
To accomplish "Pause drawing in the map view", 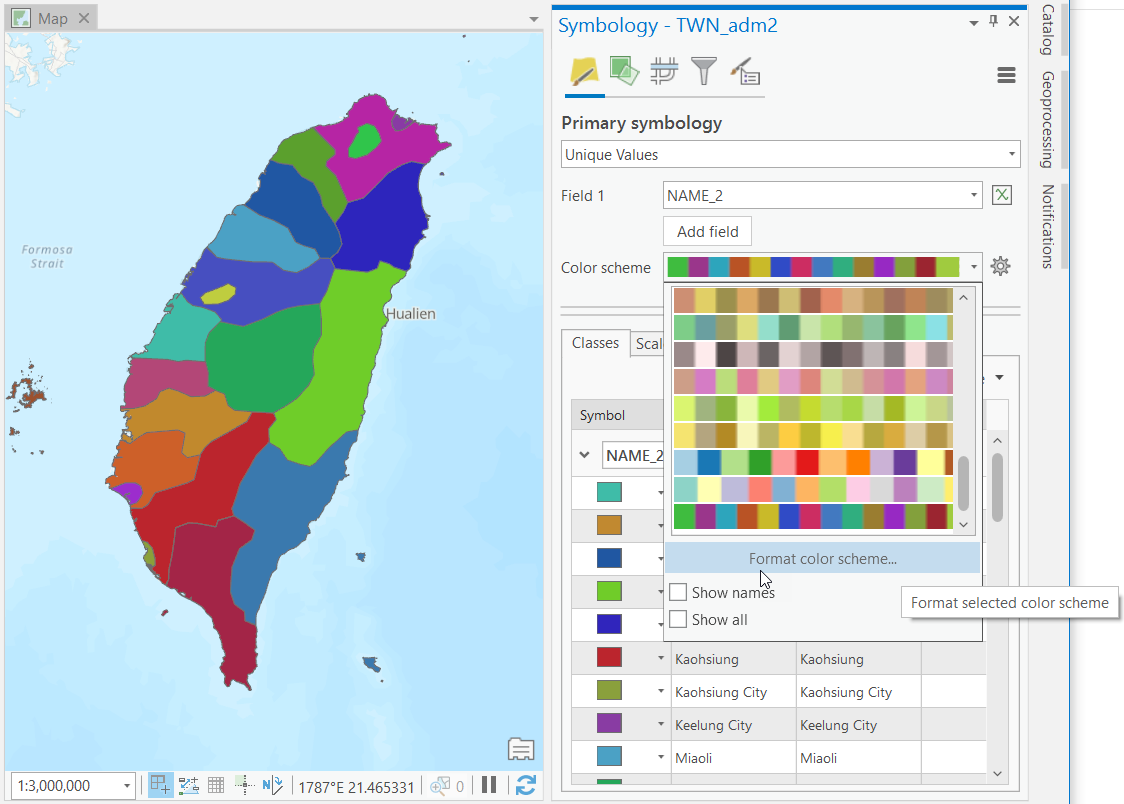I will coord(489,785).
